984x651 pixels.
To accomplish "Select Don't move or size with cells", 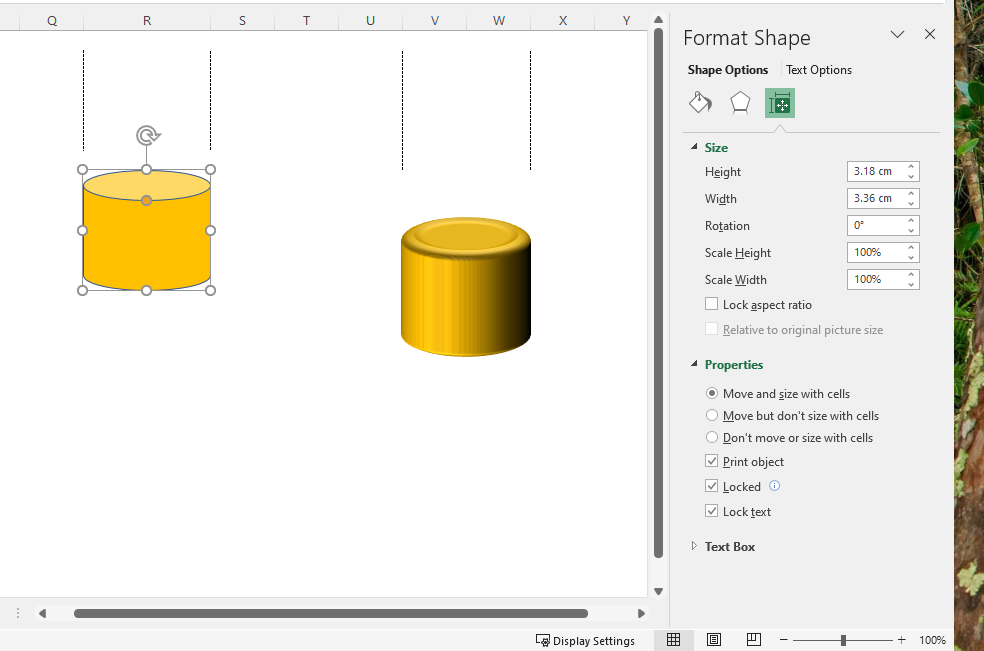I will point(712,437).
